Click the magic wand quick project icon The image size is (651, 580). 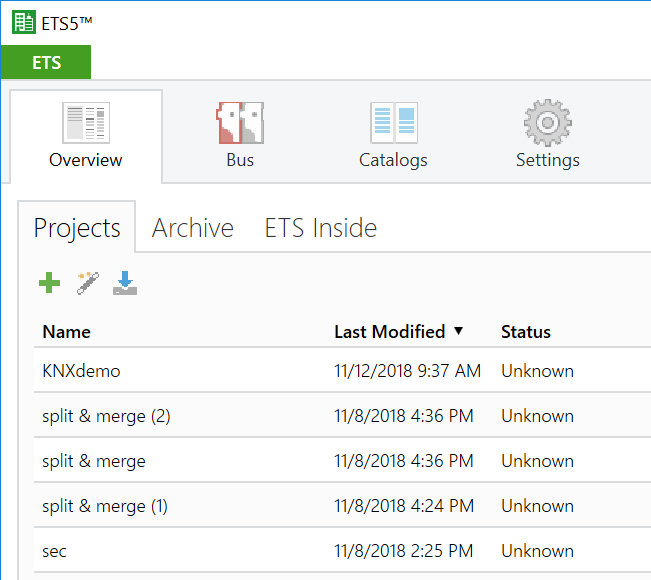pos(88,283)
